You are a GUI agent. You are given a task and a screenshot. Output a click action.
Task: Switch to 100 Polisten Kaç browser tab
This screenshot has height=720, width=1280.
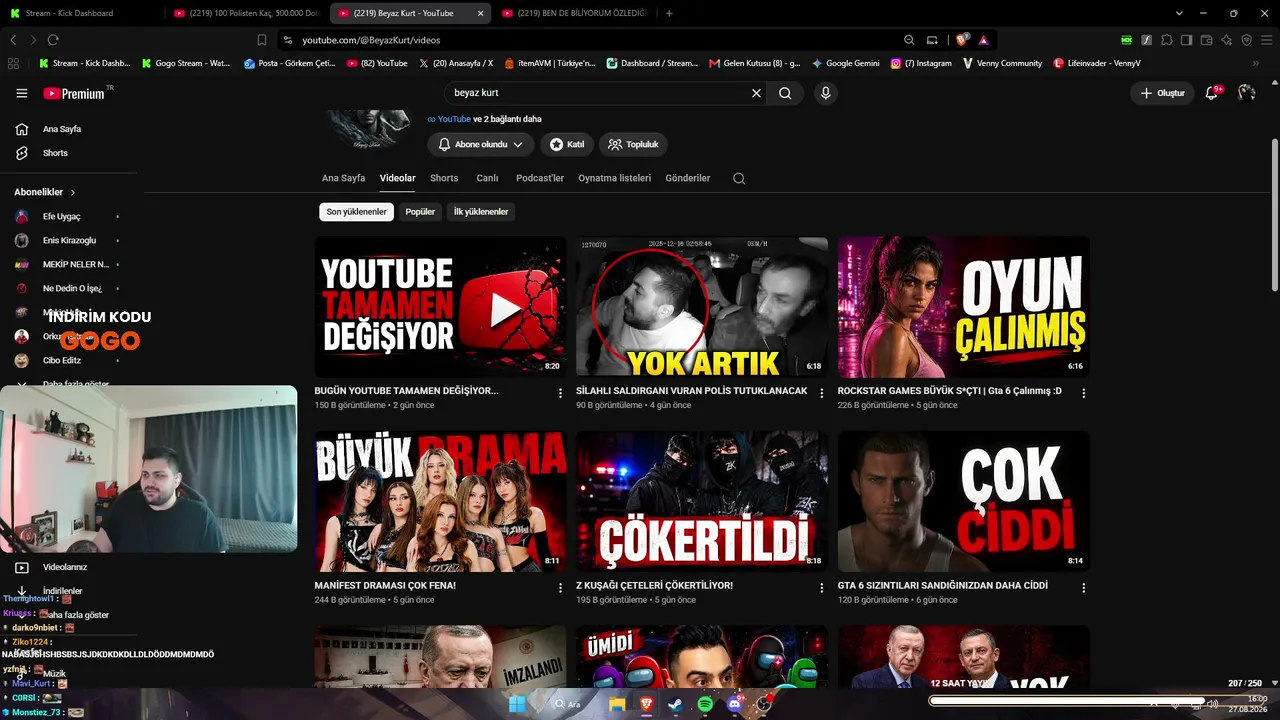pos(245,13)
